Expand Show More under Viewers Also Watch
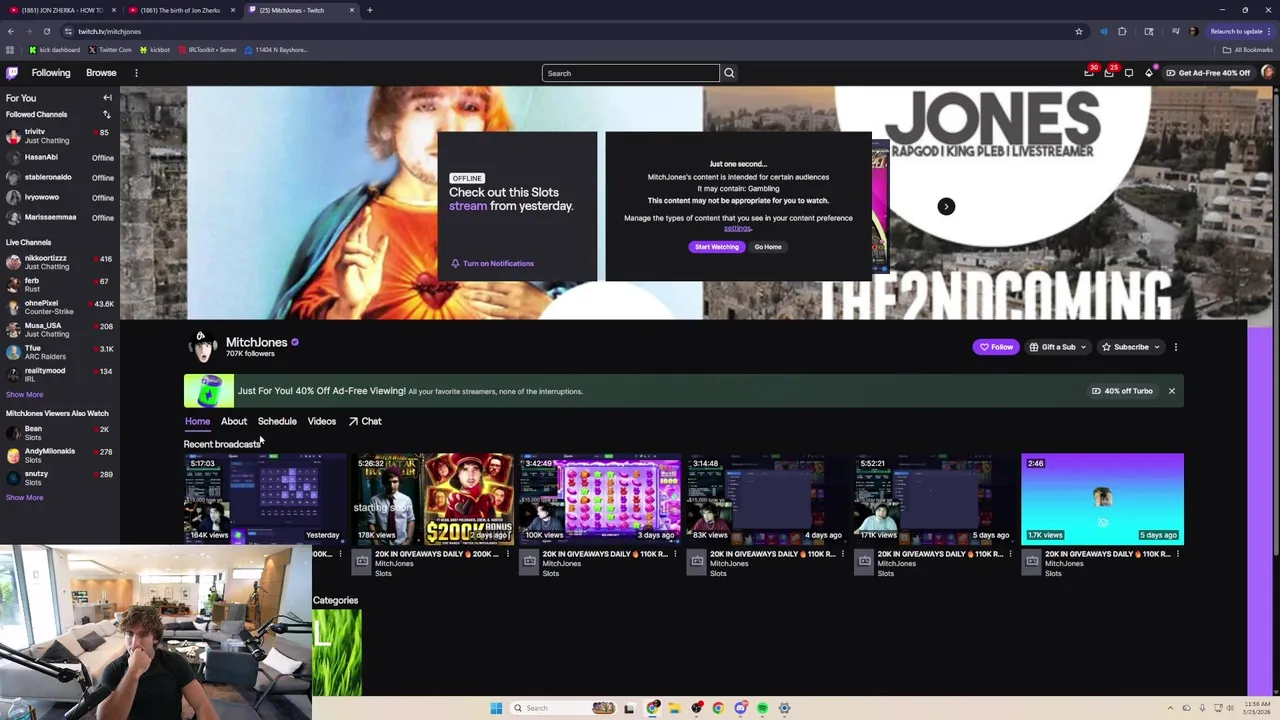 [x=25, y=497]
